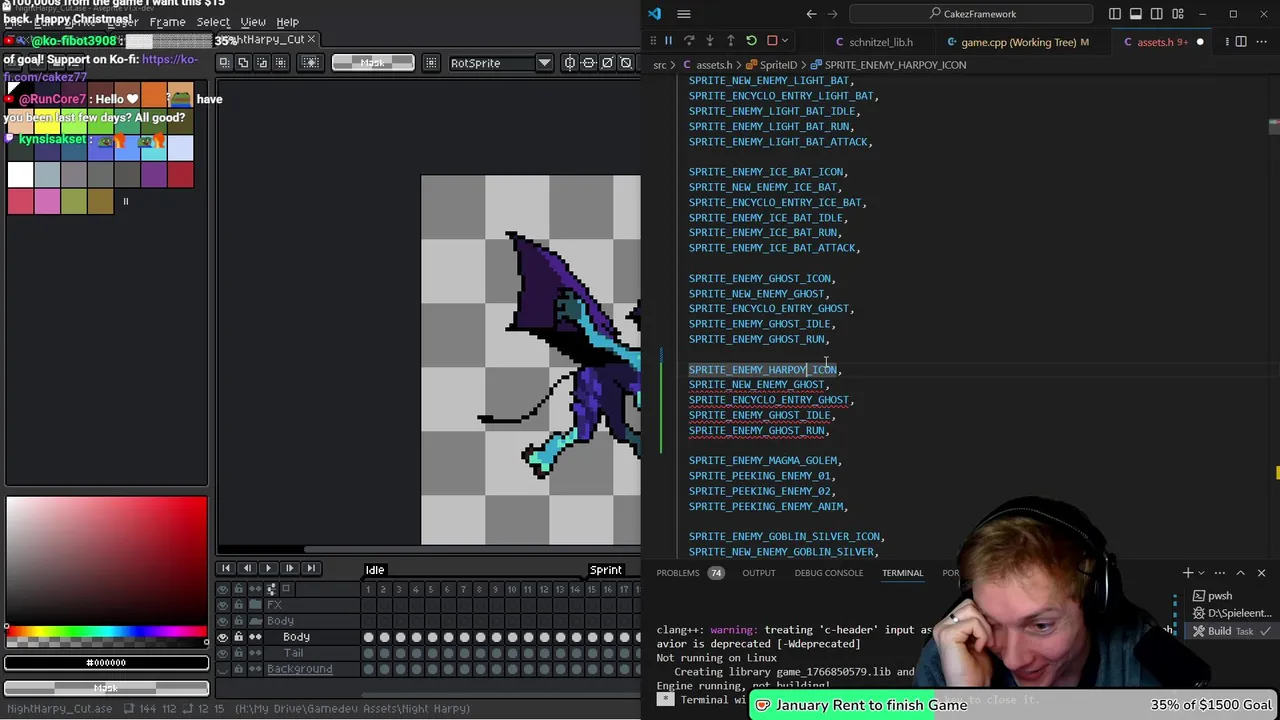
Task: Toggle visibility of the Tail layer
Action: pyautogui.click(x=222, y=653)
